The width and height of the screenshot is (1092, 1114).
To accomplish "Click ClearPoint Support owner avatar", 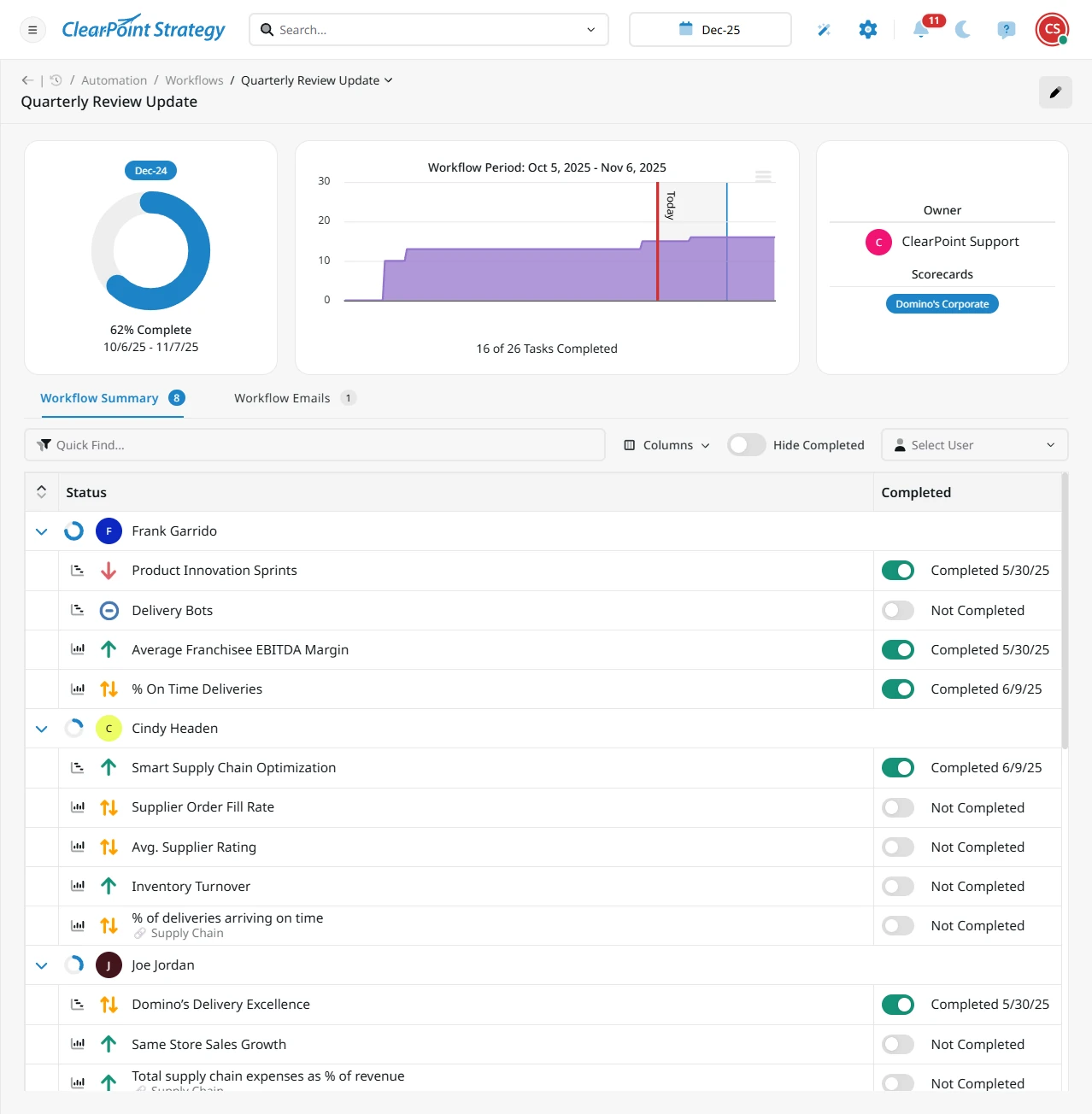I will pyautogui.click(x=878, y=243).
